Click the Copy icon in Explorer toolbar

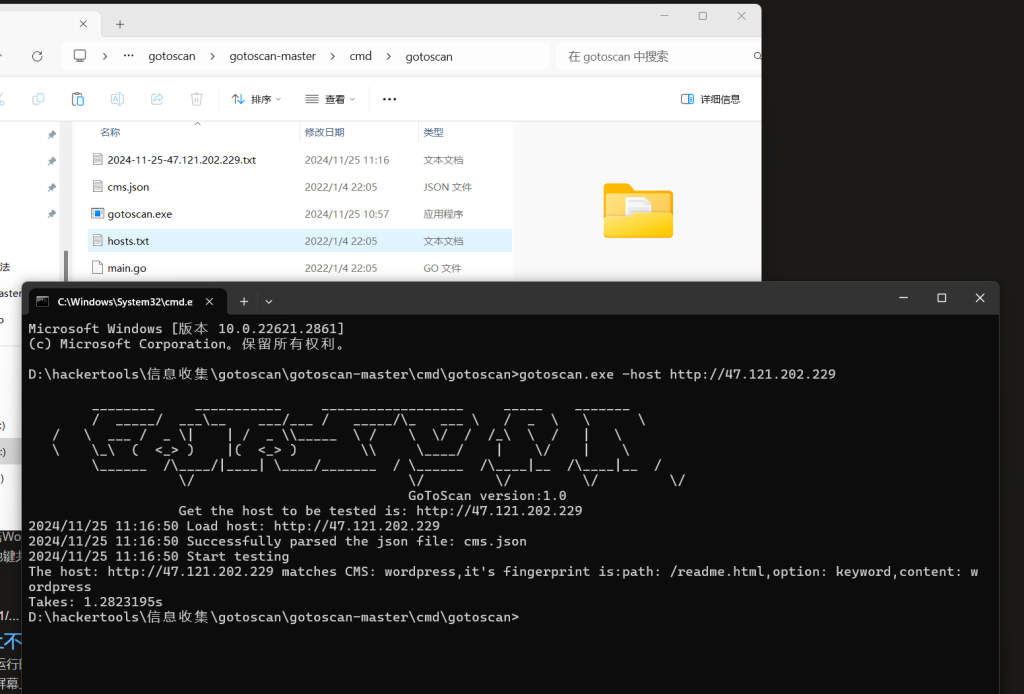[38, 99]
